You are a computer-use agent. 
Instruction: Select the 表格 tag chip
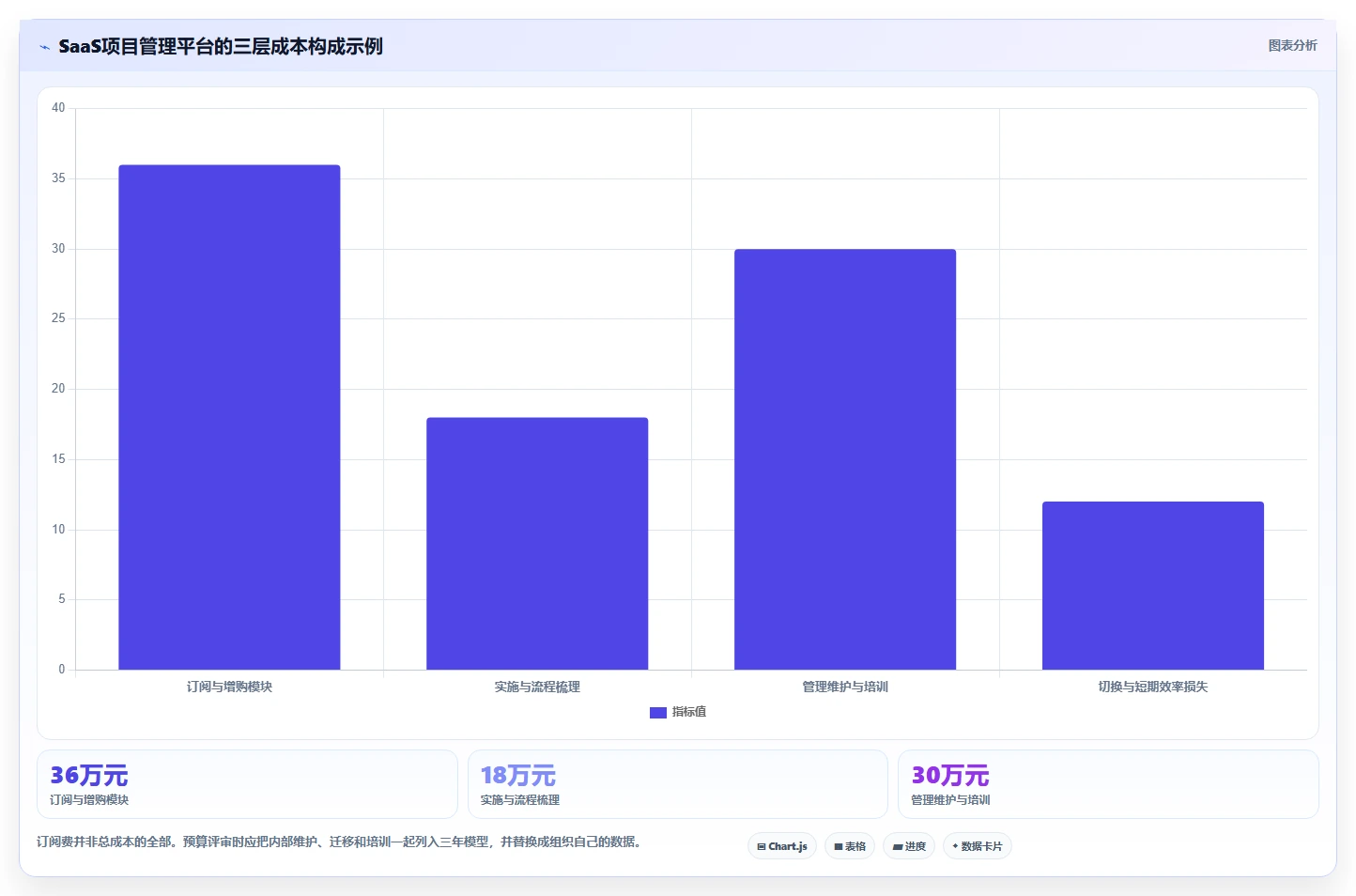coord(850,846)
